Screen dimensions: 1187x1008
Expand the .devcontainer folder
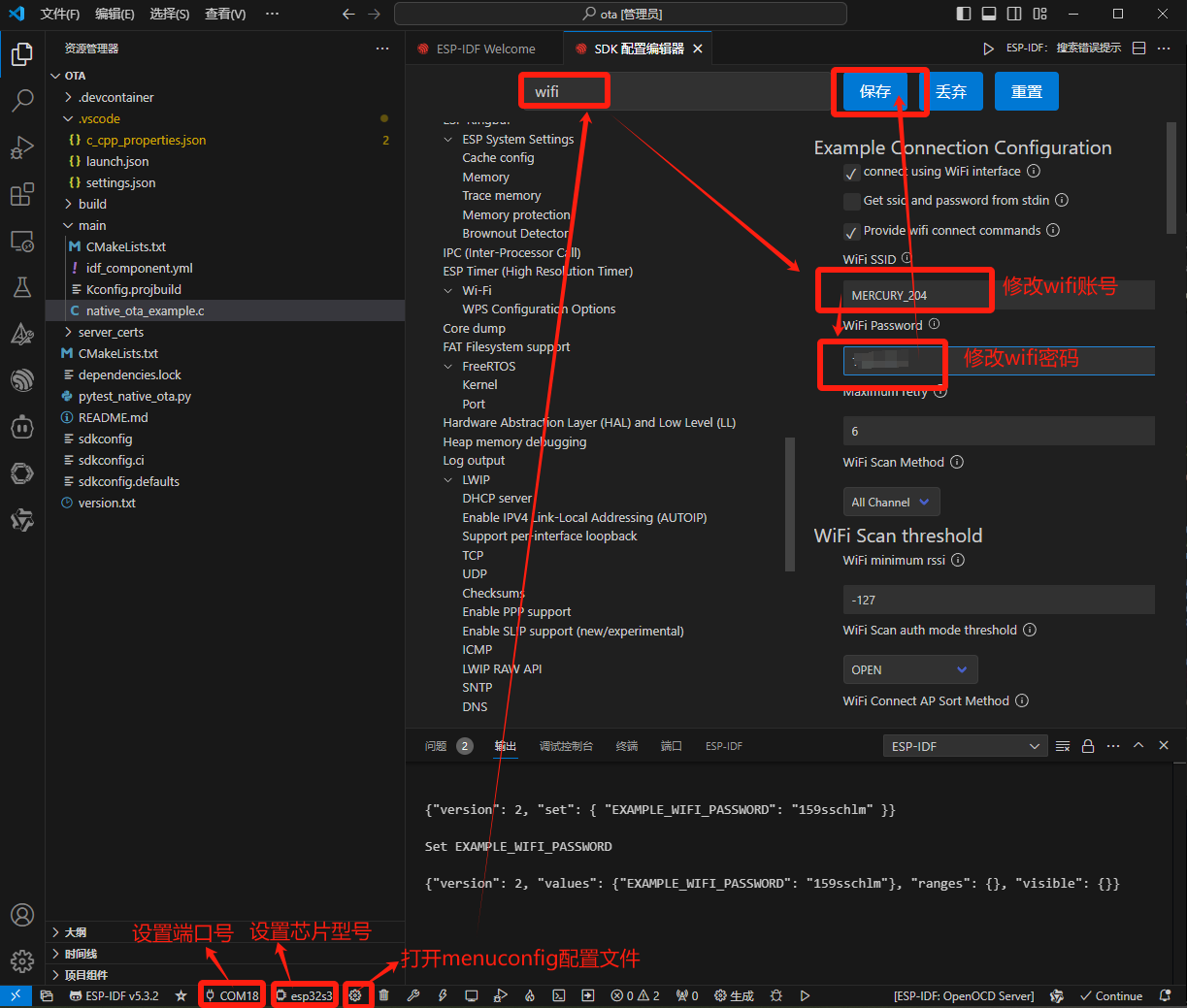click(x=115, y=97)
